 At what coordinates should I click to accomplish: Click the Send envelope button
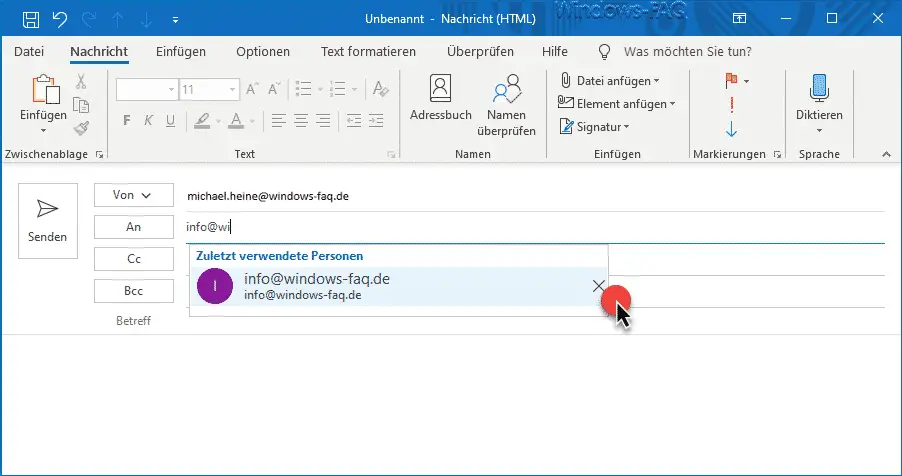(48, 221)
